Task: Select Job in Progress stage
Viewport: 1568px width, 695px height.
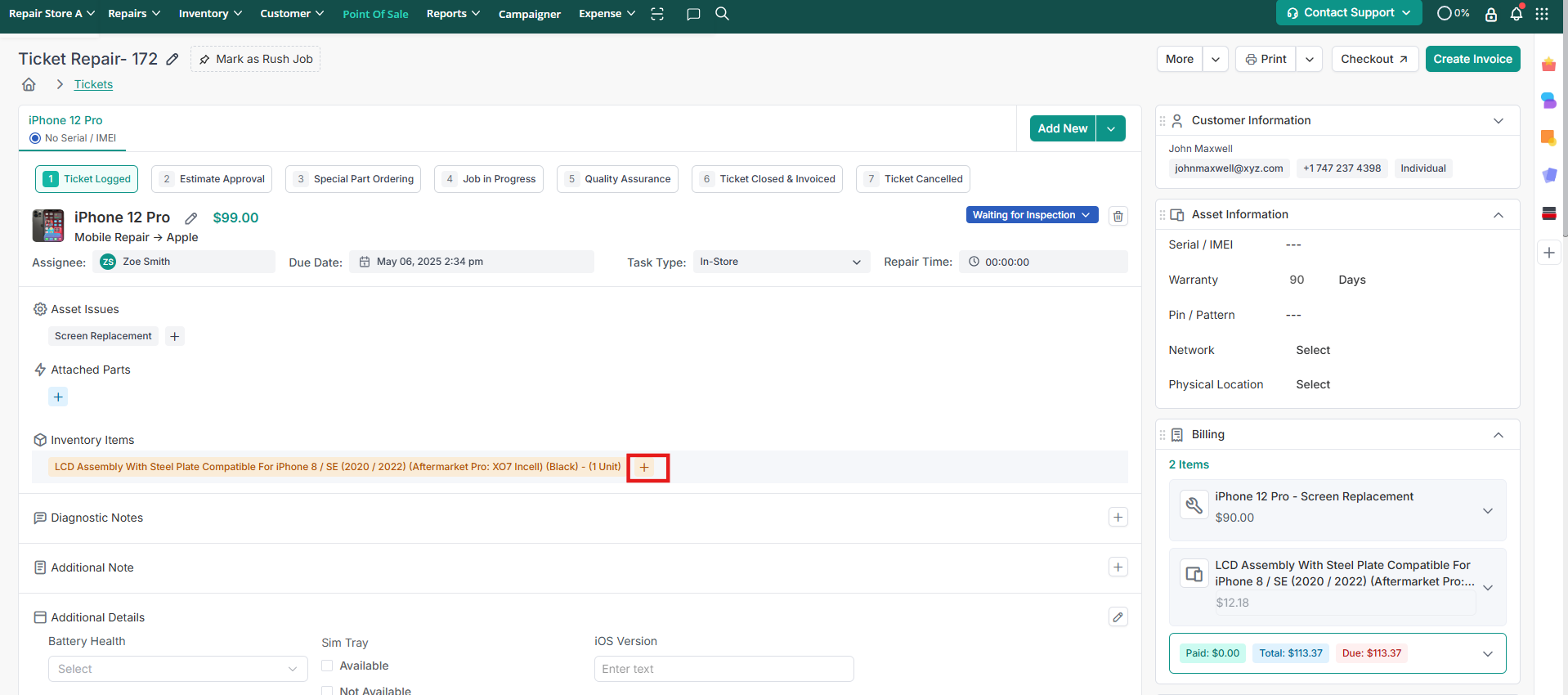Action: click(x=491, y=179)
